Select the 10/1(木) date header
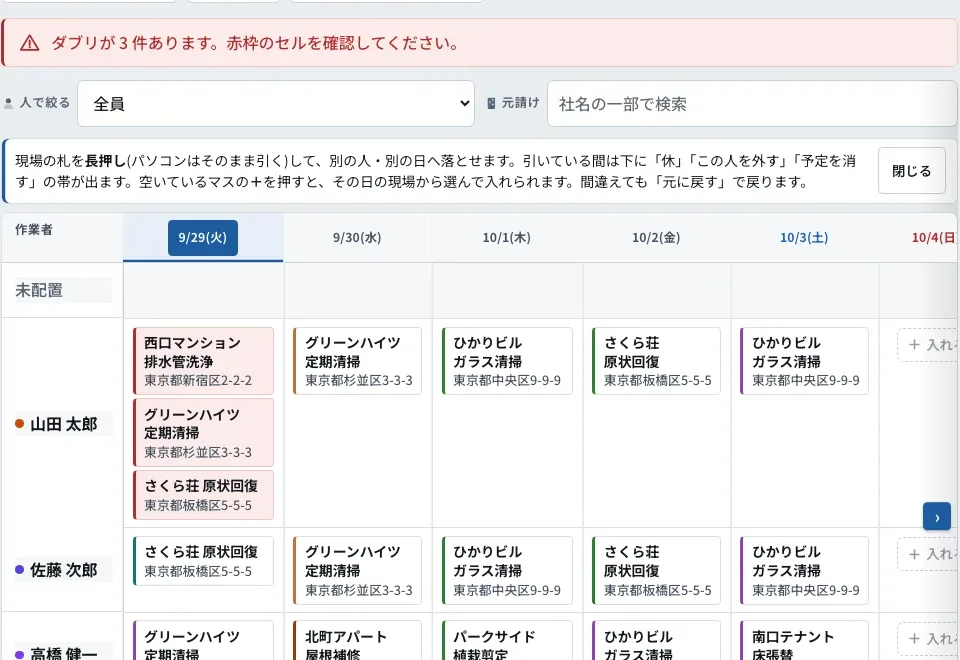960x660 pixels. pos(506,238)
